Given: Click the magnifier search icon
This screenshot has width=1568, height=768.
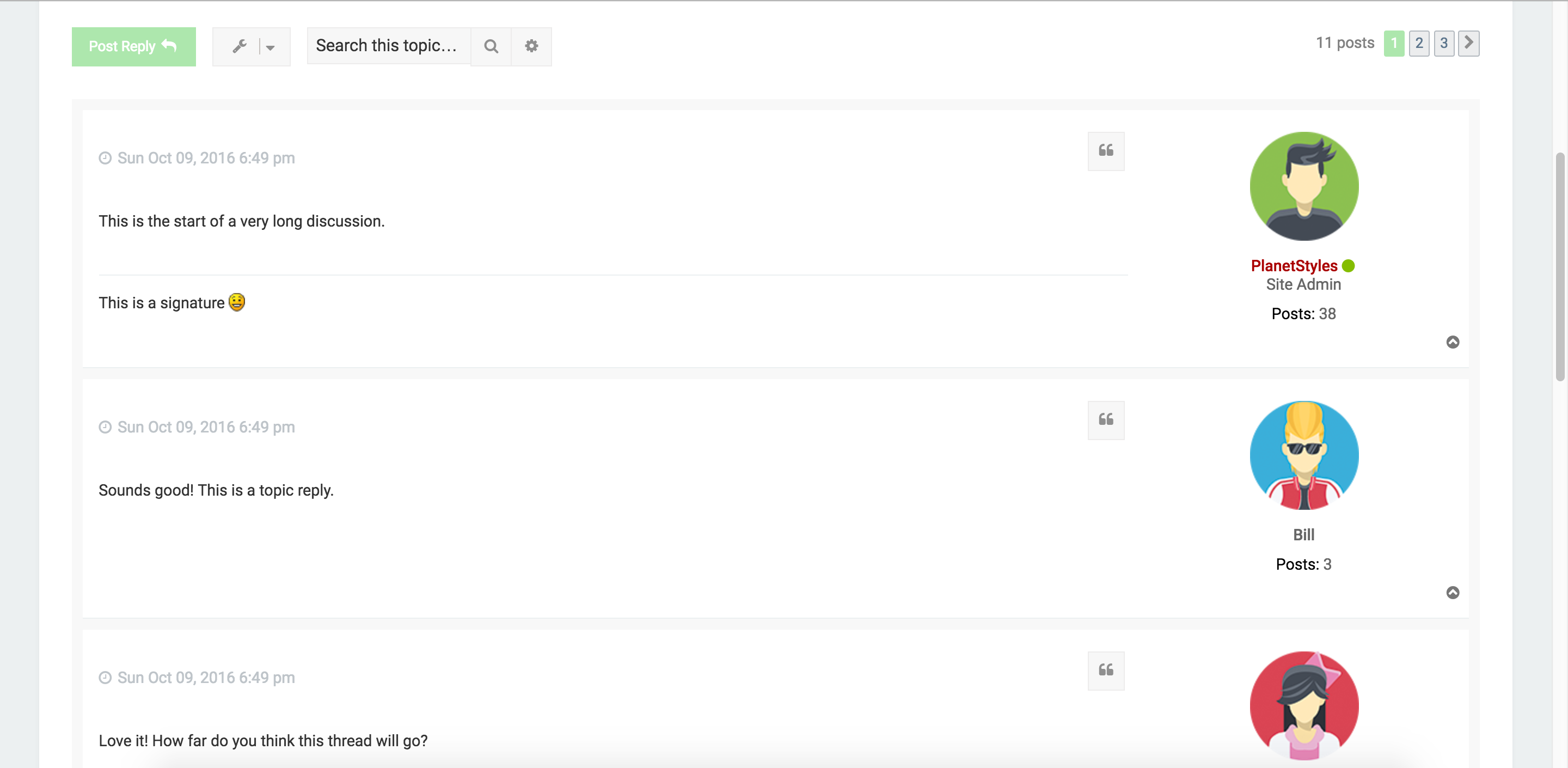Looking at the screenshot, I should pos(491,46).
